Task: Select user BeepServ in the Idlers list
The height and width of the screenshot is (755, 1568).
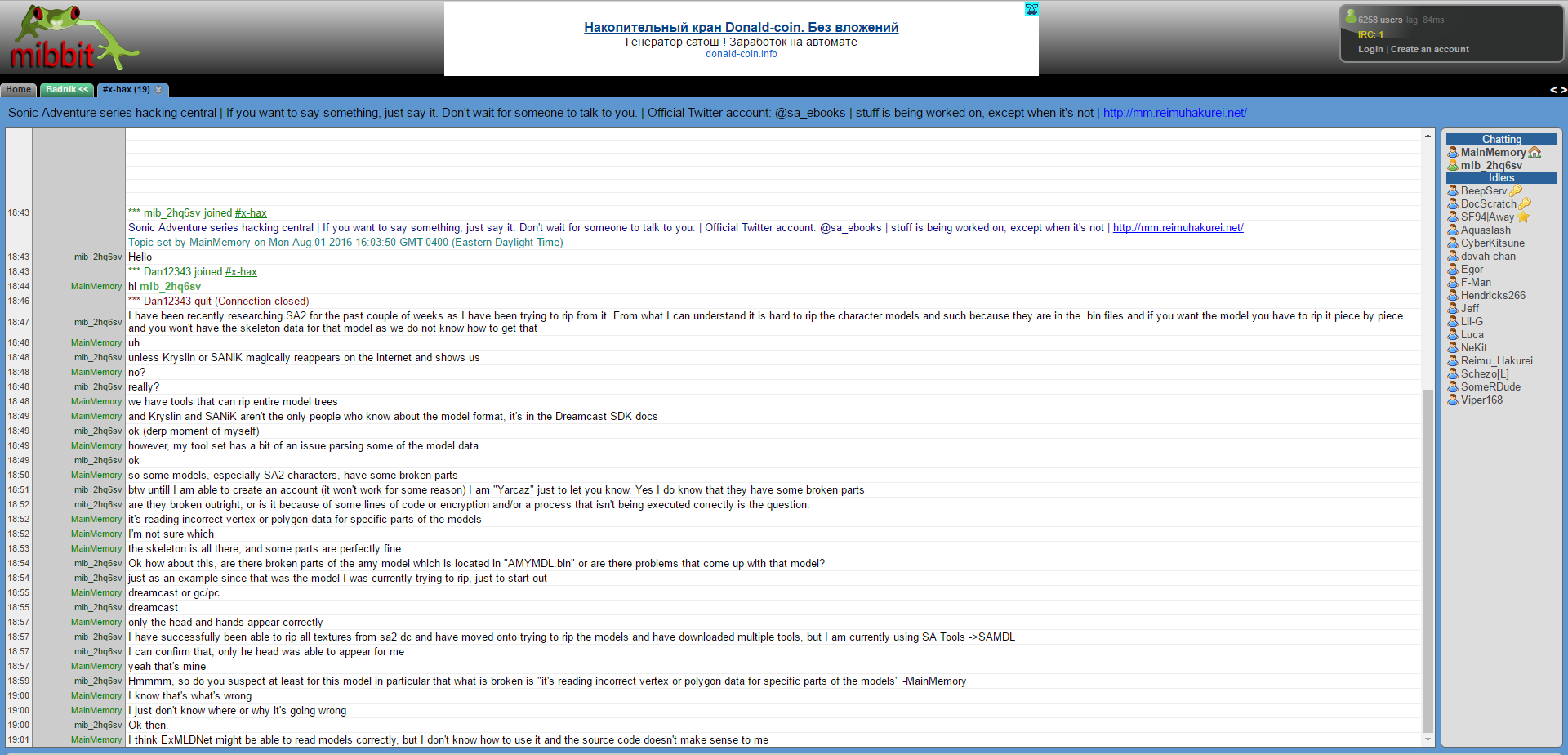Action: point(1484,191)
